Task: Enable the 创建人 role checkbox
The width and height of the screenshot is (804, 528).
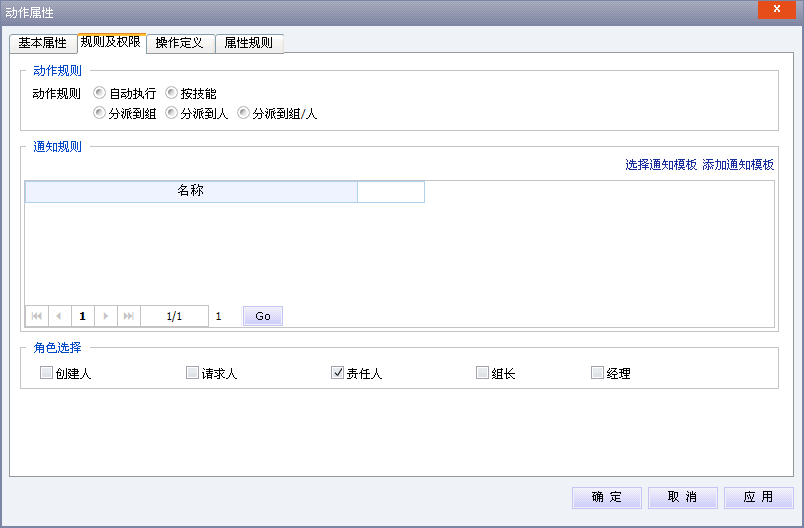Action: (46, 373)
